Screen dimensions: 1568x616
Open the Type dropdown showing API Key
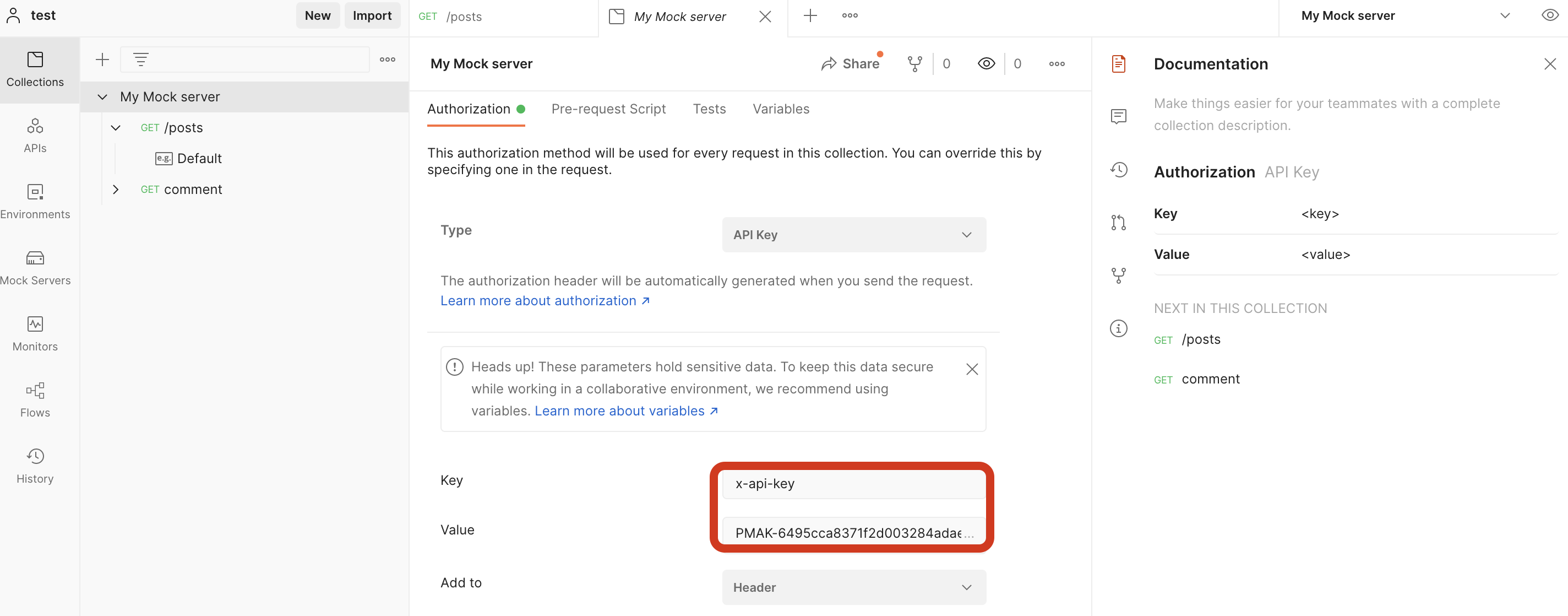click(x=853, y=235)
